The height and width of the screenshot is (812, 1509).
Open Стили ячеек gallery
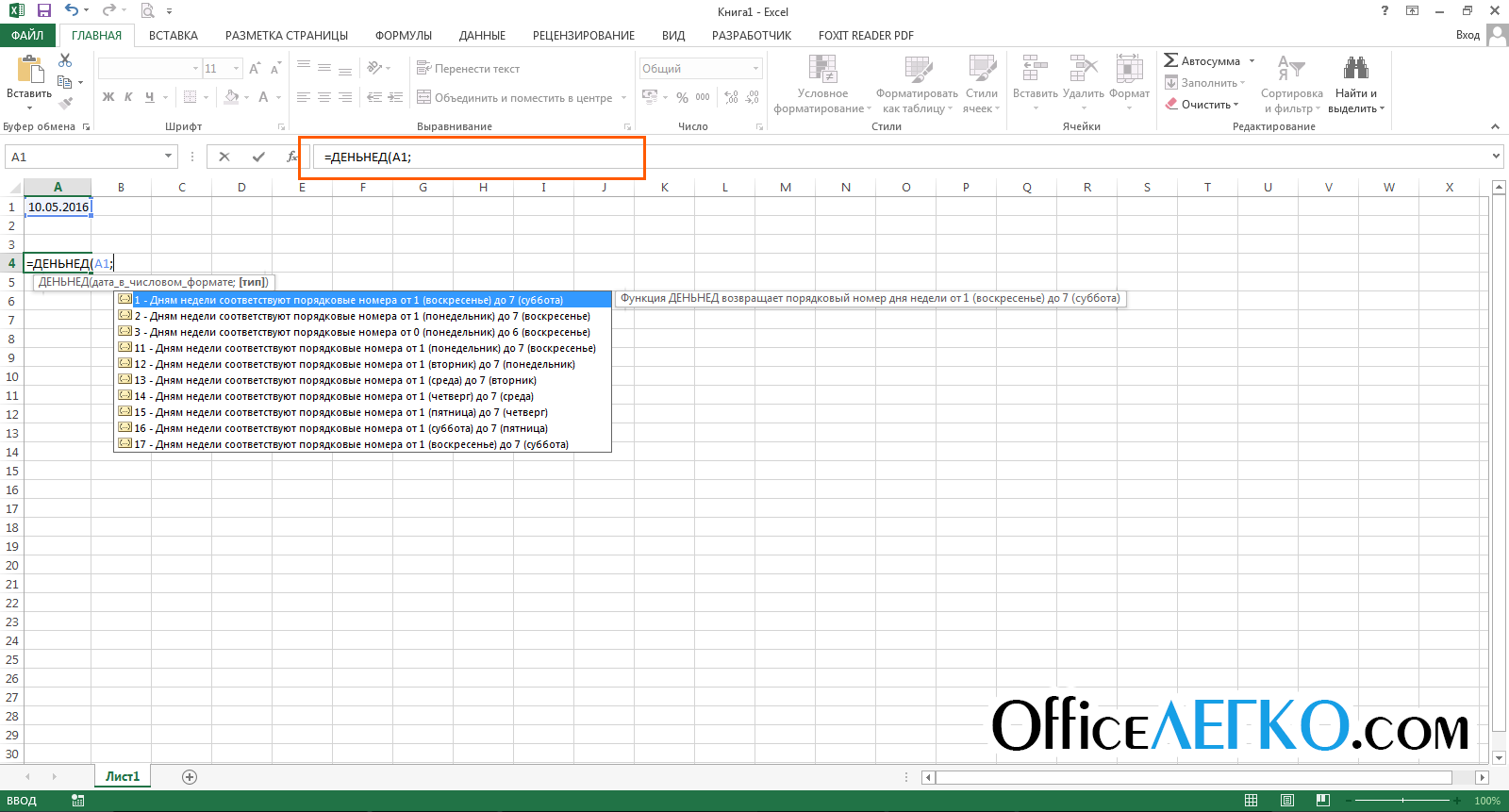pyautogui.click(x=982, y=84)
